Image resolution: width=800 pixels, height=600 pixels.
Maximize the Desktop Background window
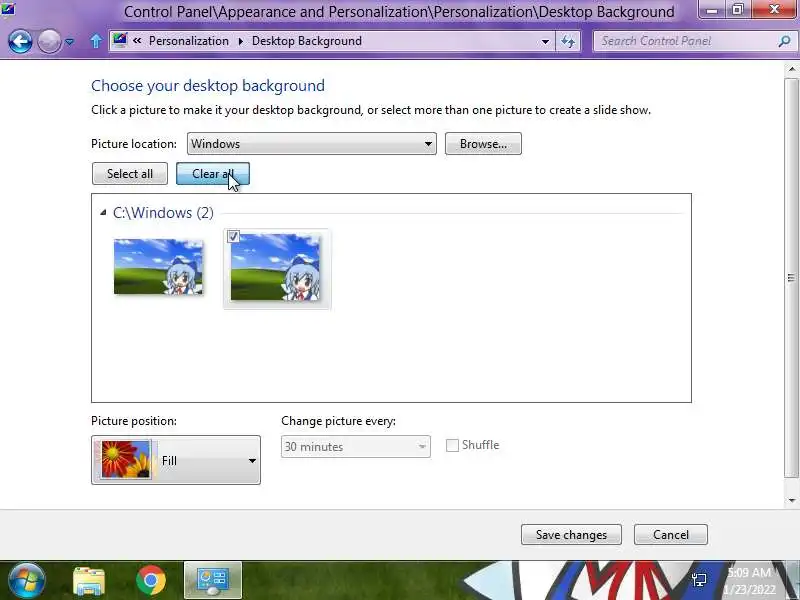[x=738, y=10]
